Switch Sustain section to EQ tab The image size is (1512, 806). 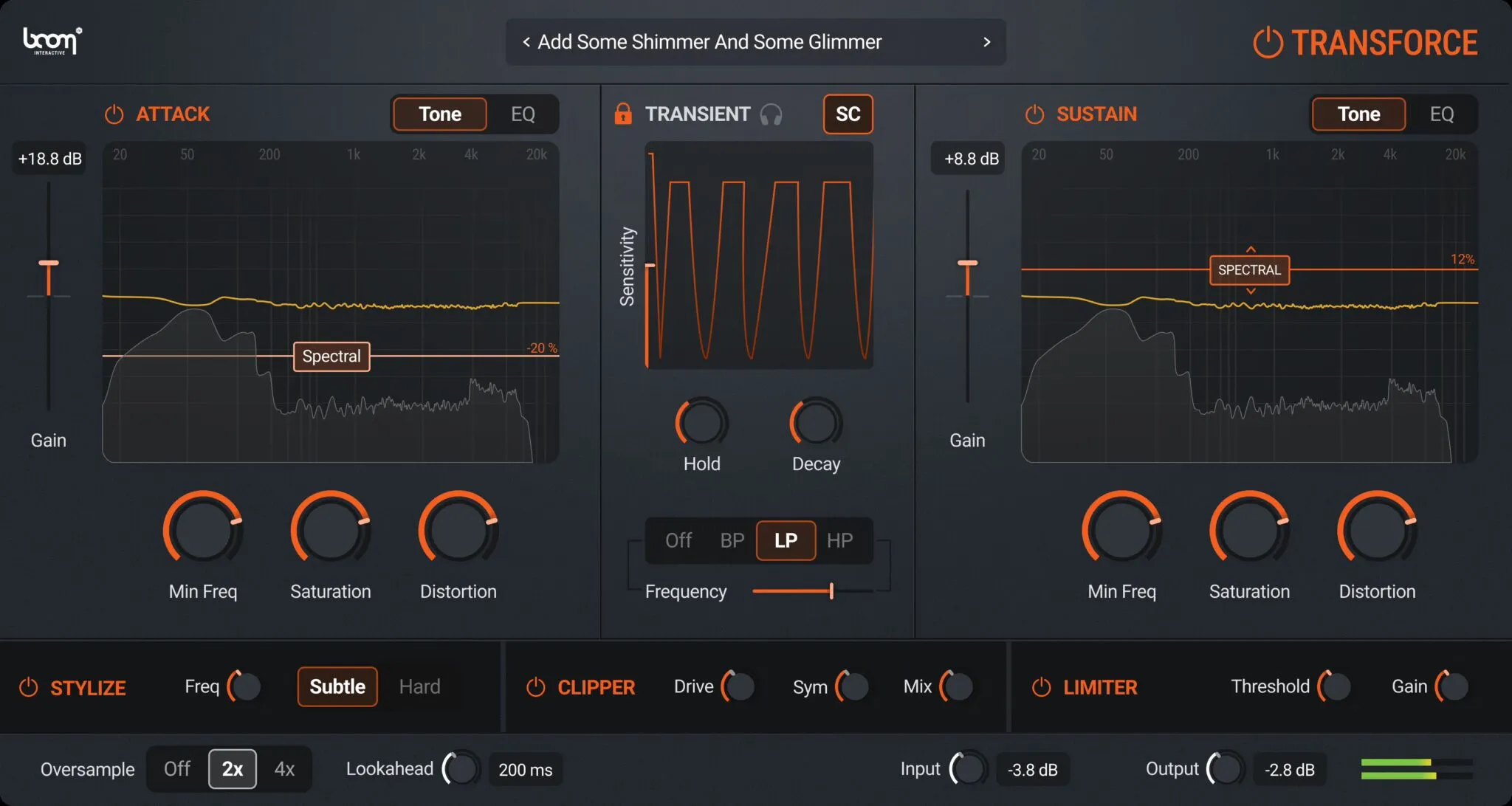pyautogui.click(x=1441, y=114)
